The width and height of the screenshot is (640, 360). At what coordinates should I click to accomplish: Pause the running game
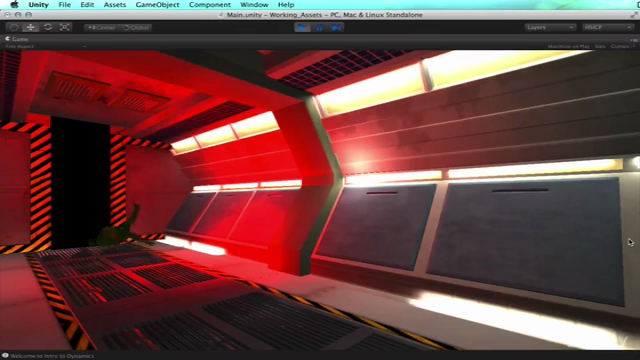319,27
